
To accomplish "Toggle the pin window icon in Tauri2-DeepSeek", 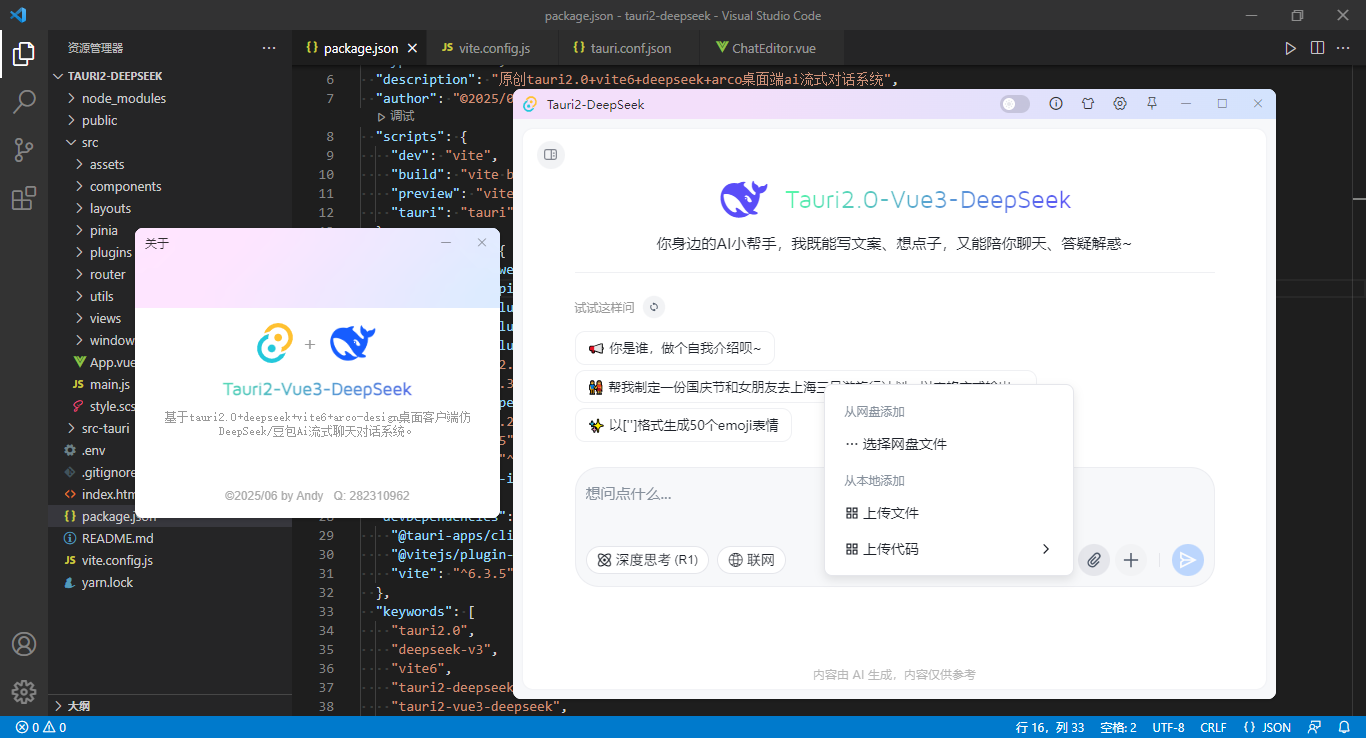I will point(1152,104).
